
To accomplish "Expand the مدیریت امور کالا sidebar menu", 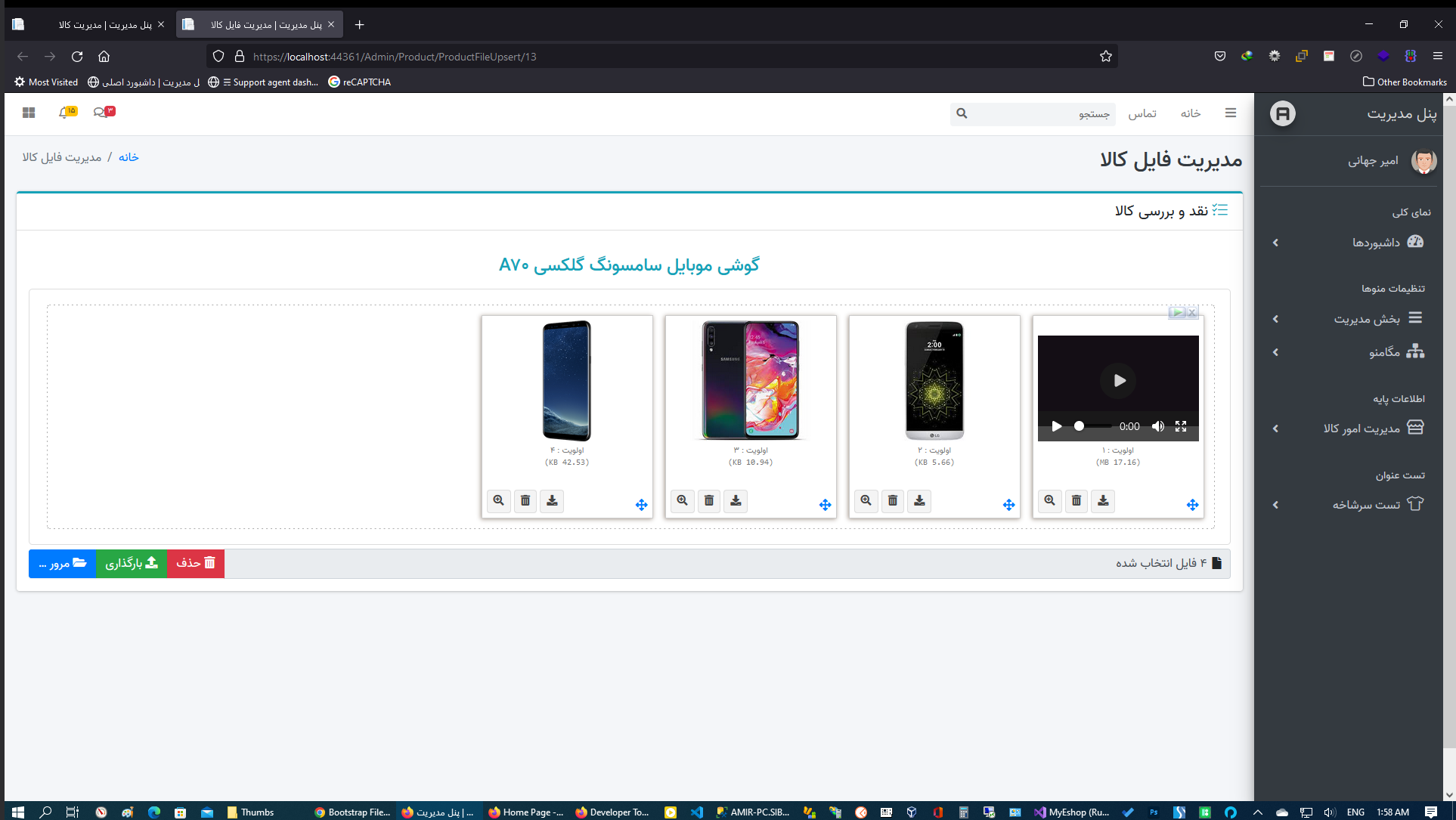I will click(x=1350, y=429).
